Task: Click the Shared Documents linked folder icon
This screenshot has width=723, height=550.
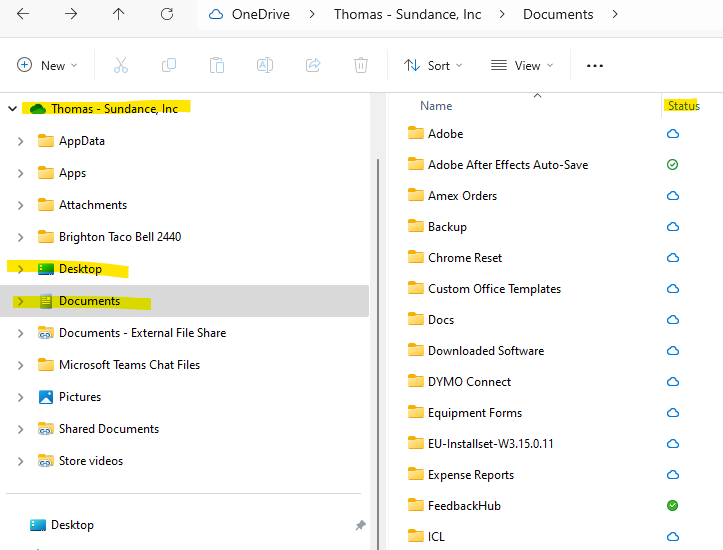Action: coord(46,429)
